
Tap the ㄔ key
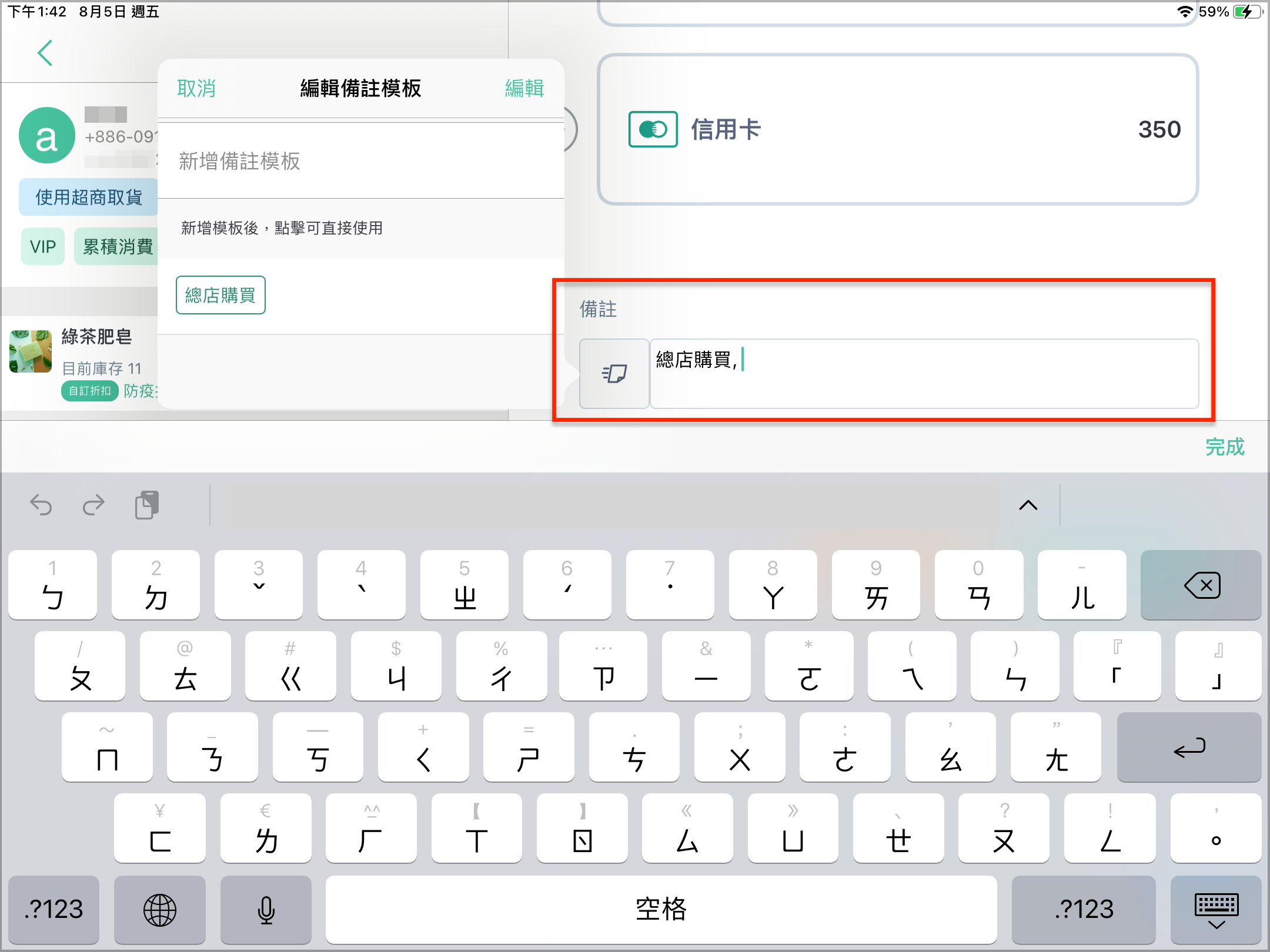pos(502,666)
